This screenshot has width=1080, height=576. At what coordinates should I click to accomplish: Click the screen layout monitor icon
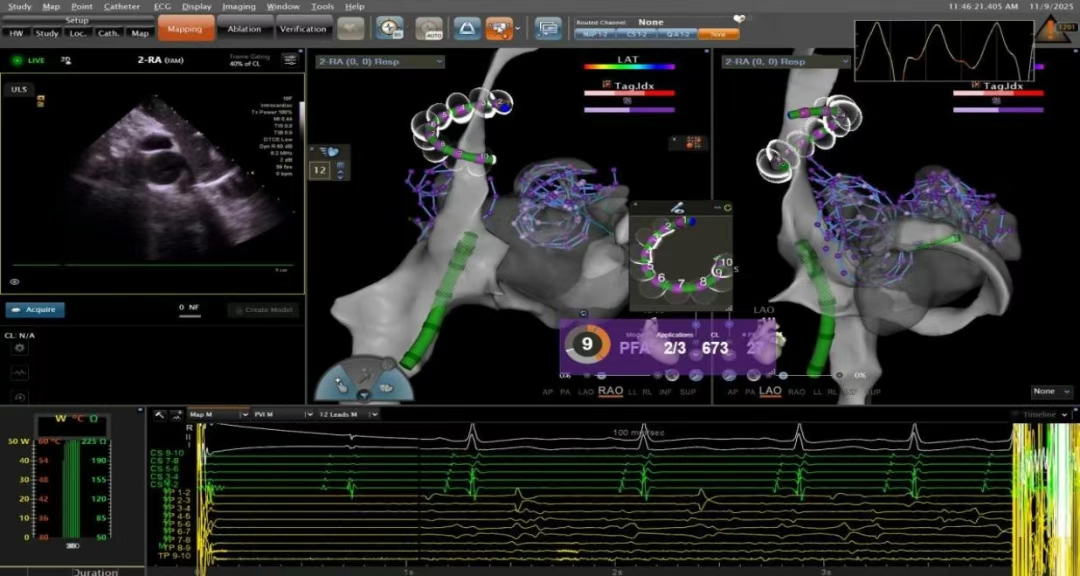point(547,30)
